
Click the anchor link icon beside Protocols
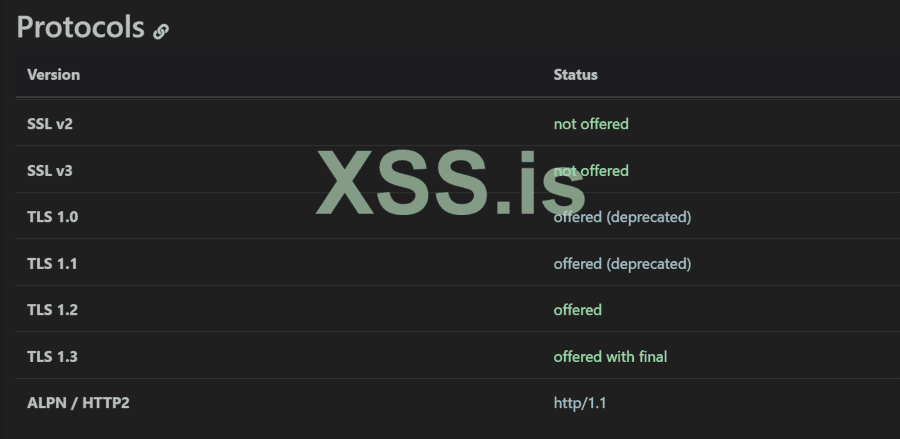pyautogui.click(x=161, y=31)
